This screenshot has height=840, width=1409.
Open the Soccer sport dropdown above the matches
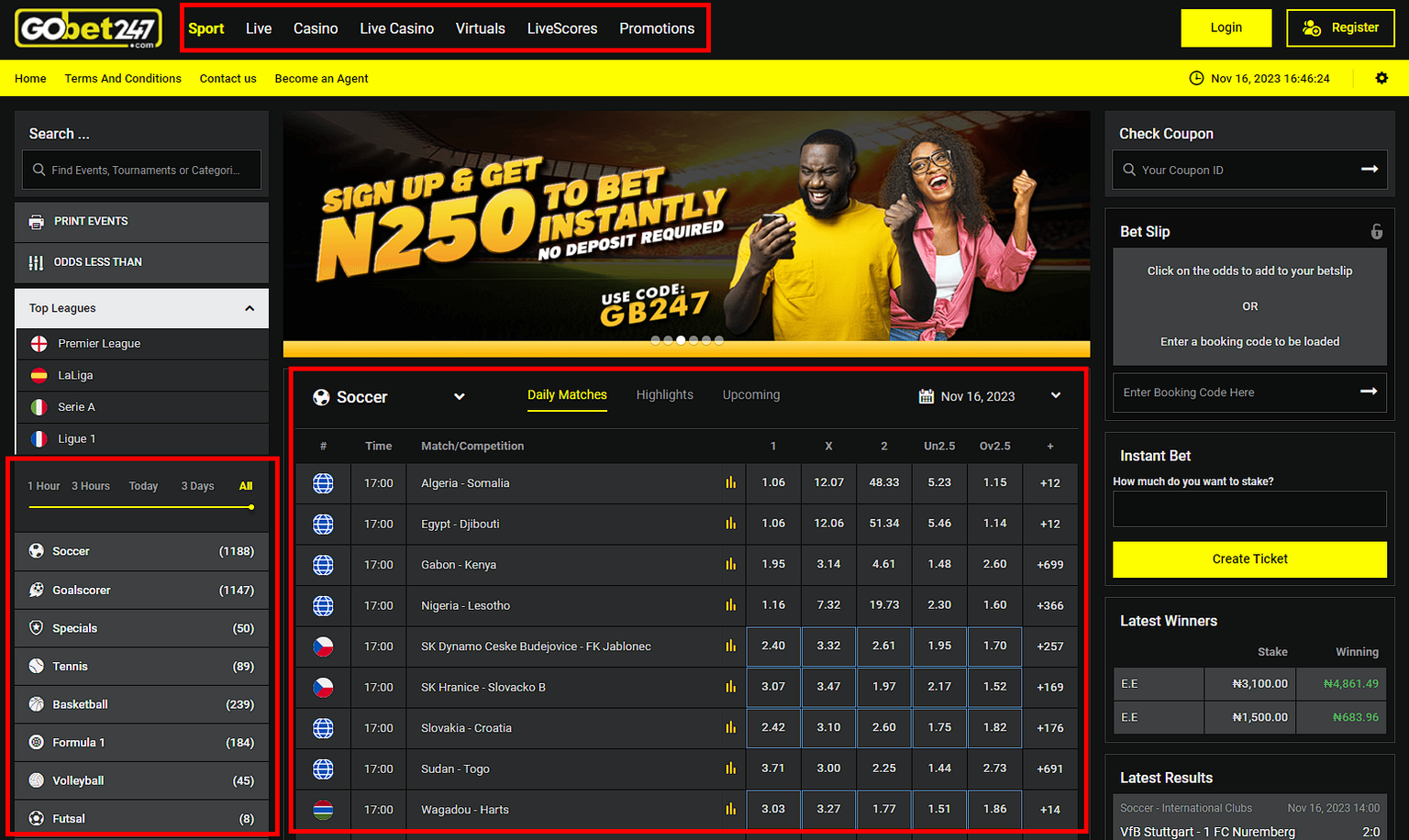click(x=459, y=396)
